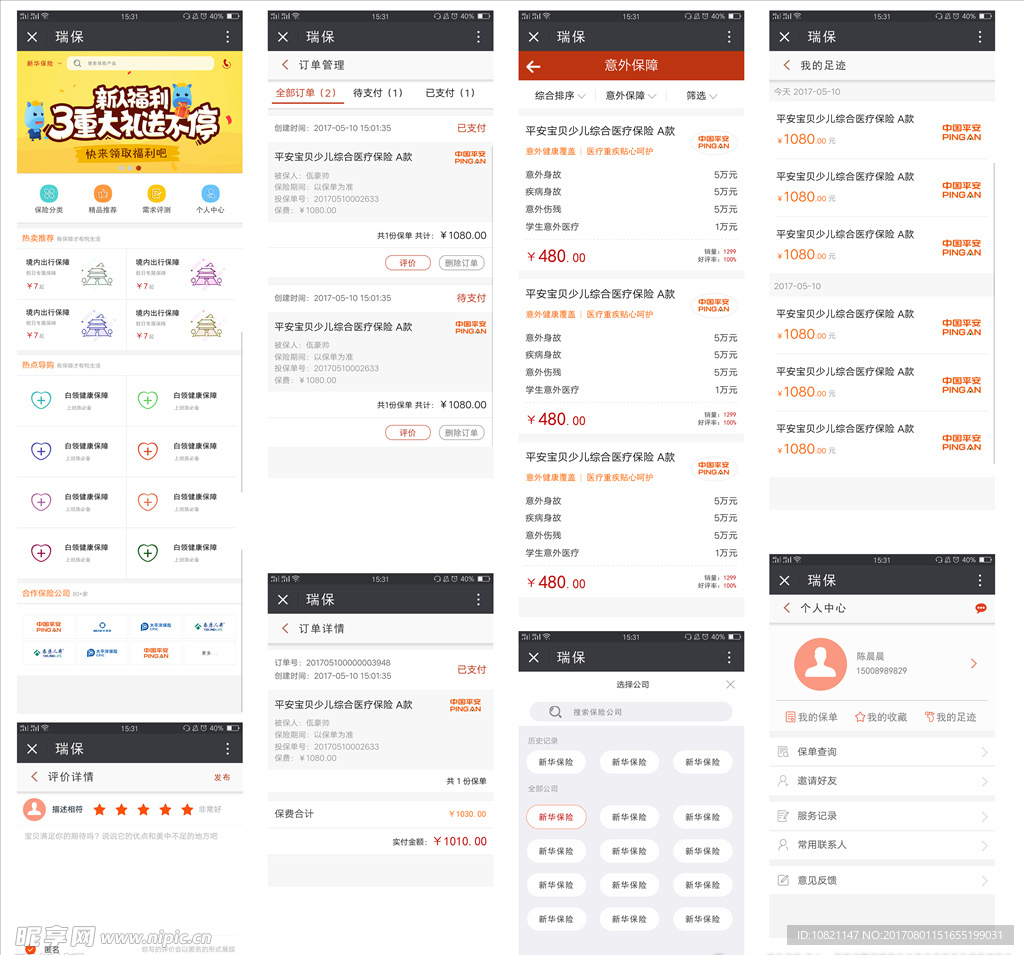Open the 筛选 filter dropdown
Image resolution: width=1024 pixels, height=955 pixels.
click(701, 95)
